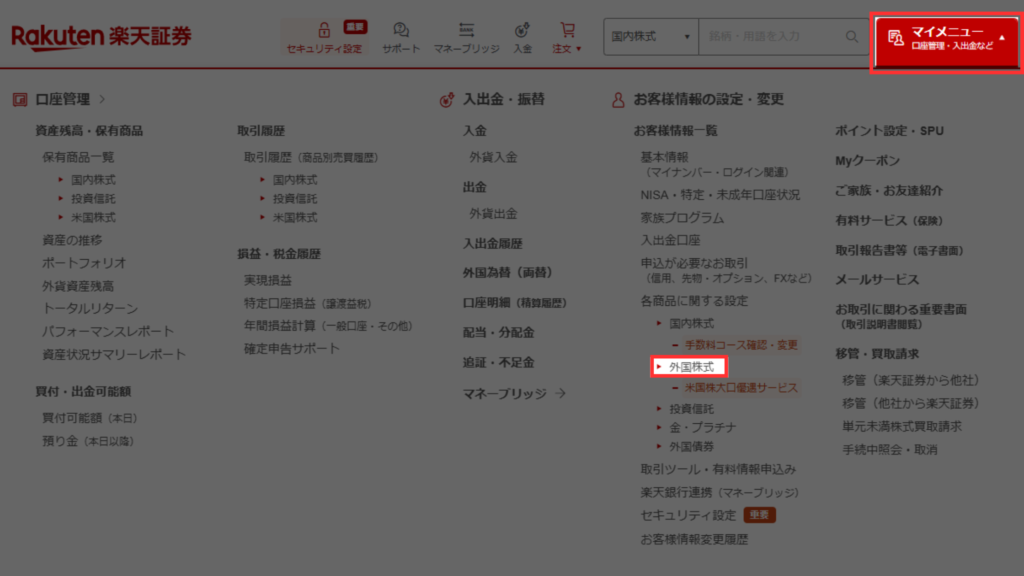The image size is (1024, 576).
Task: Open 手数料コース確認・変更 link
Action: 741,345
